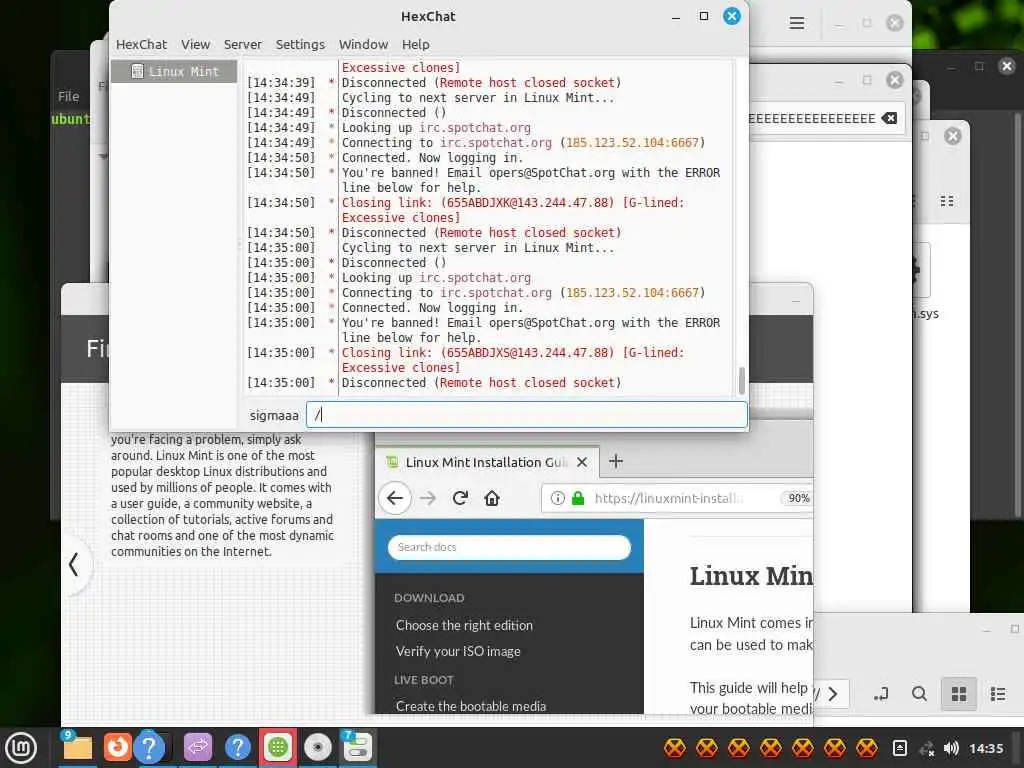Click the HexChat chat log scrollbar
The image size is (1024, 768).
741,381
